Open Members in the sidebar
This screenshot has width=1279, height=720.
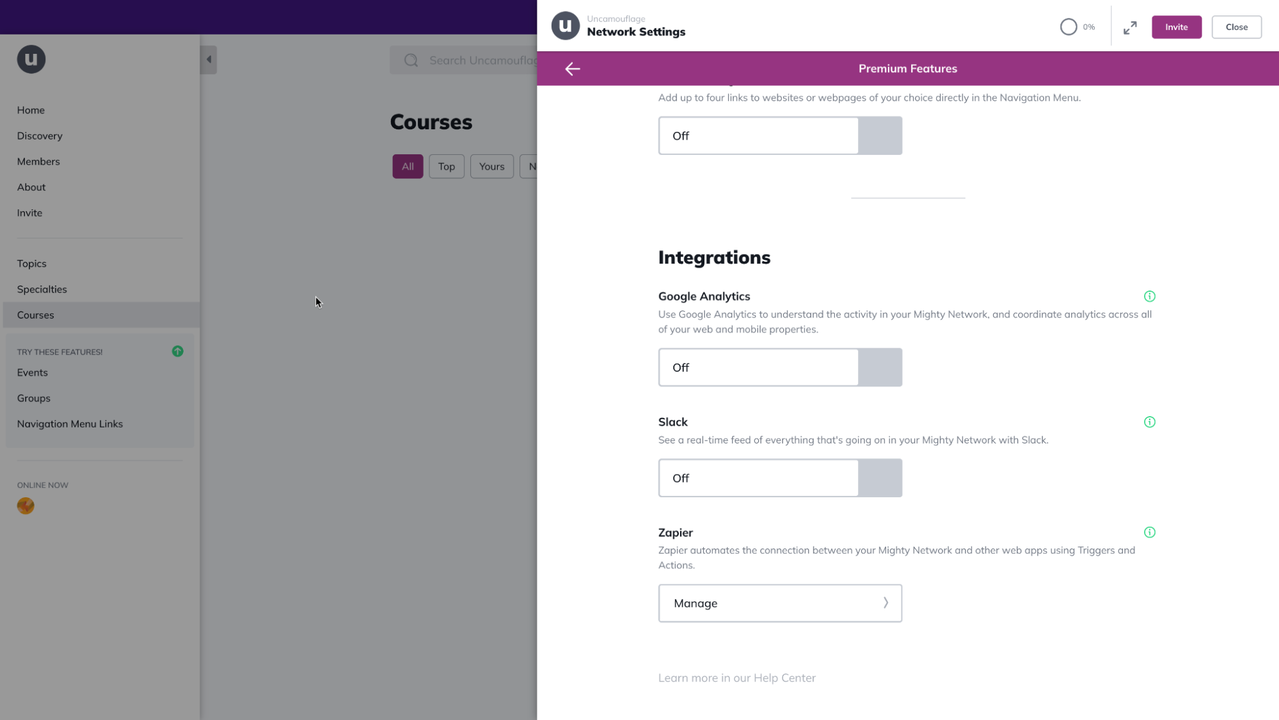[x=38, y=161]
